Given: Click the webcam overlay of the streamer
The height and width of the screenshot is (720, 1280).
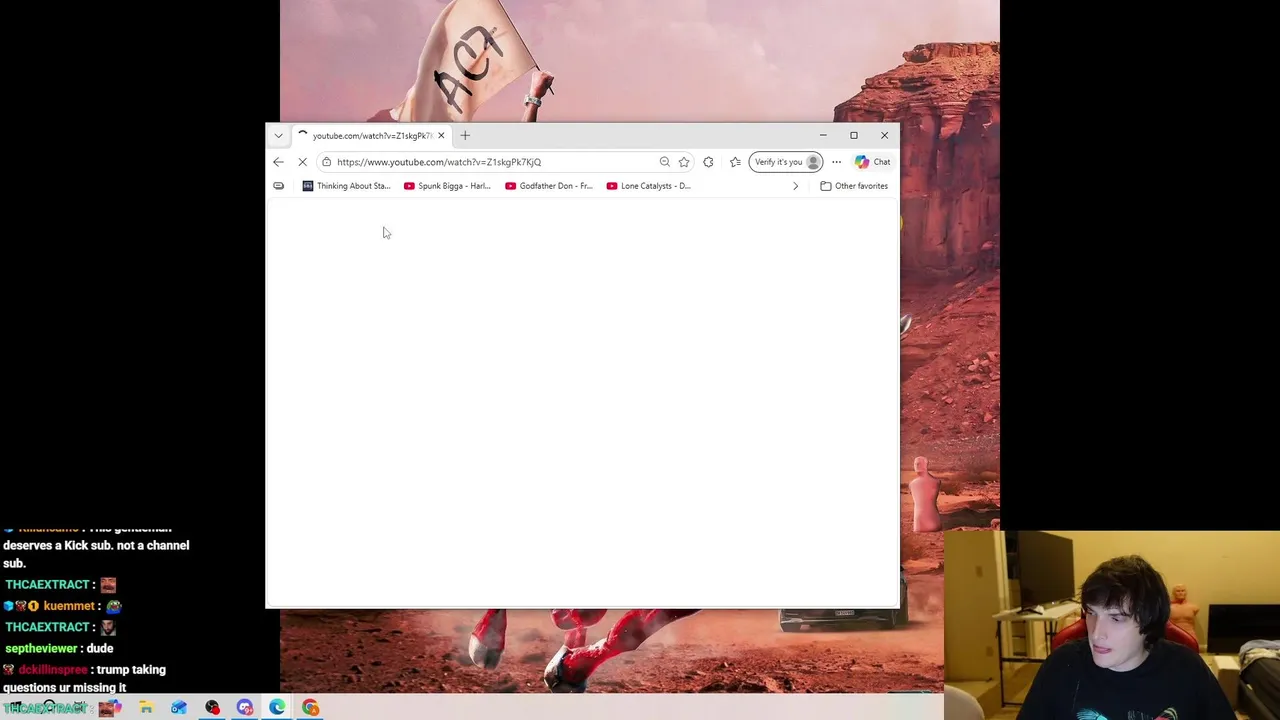Looking at the screenshot, I should [x=1111, y=625].
